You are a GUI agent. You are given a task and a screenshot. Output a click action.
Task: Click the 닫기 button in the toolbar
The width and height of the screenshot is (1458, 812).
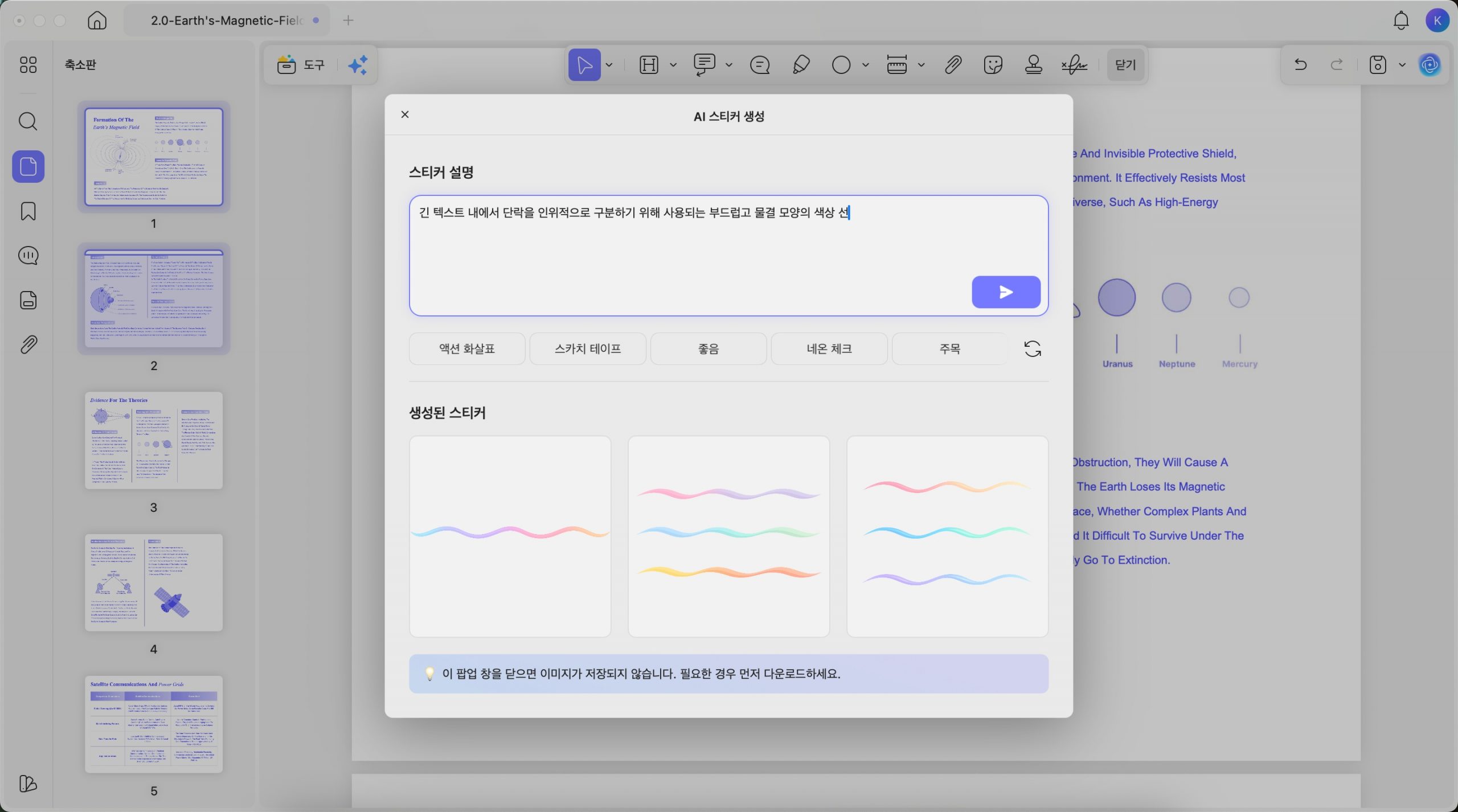[x=1125, y=65]
